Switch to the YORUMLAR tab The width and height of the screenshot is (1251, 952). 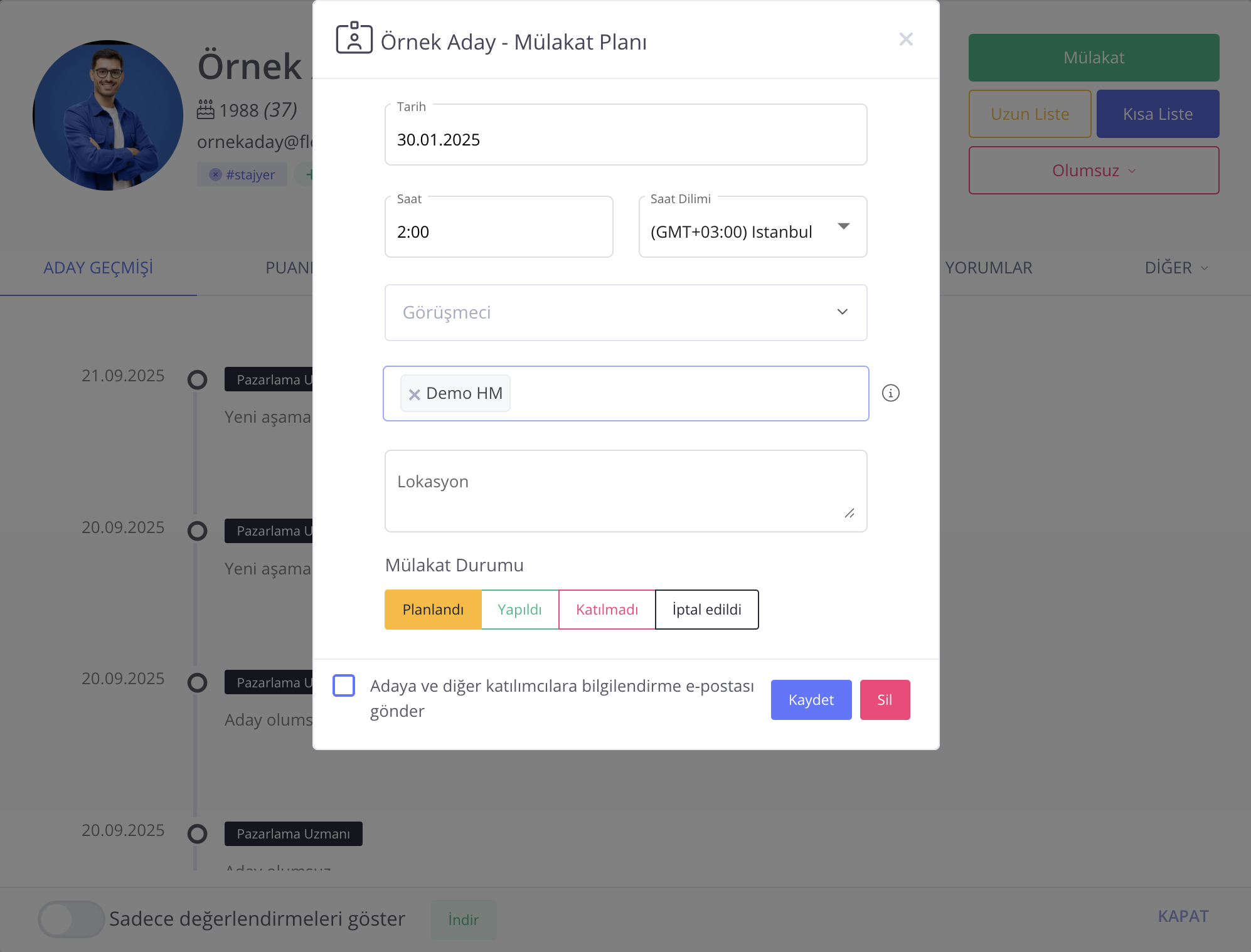pyautogui.click(x=988, y=268)
